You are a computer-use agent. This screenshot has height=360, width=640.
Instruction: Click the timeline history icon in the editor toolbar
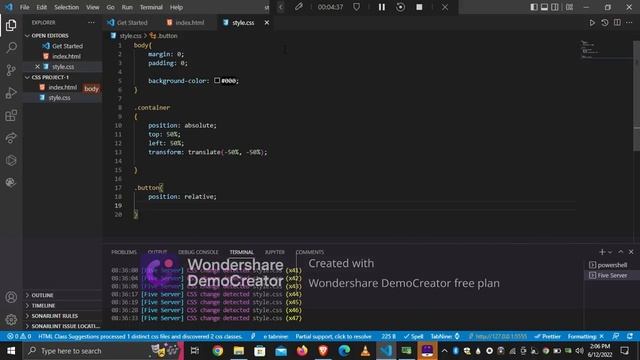click(x=604, y=23)
